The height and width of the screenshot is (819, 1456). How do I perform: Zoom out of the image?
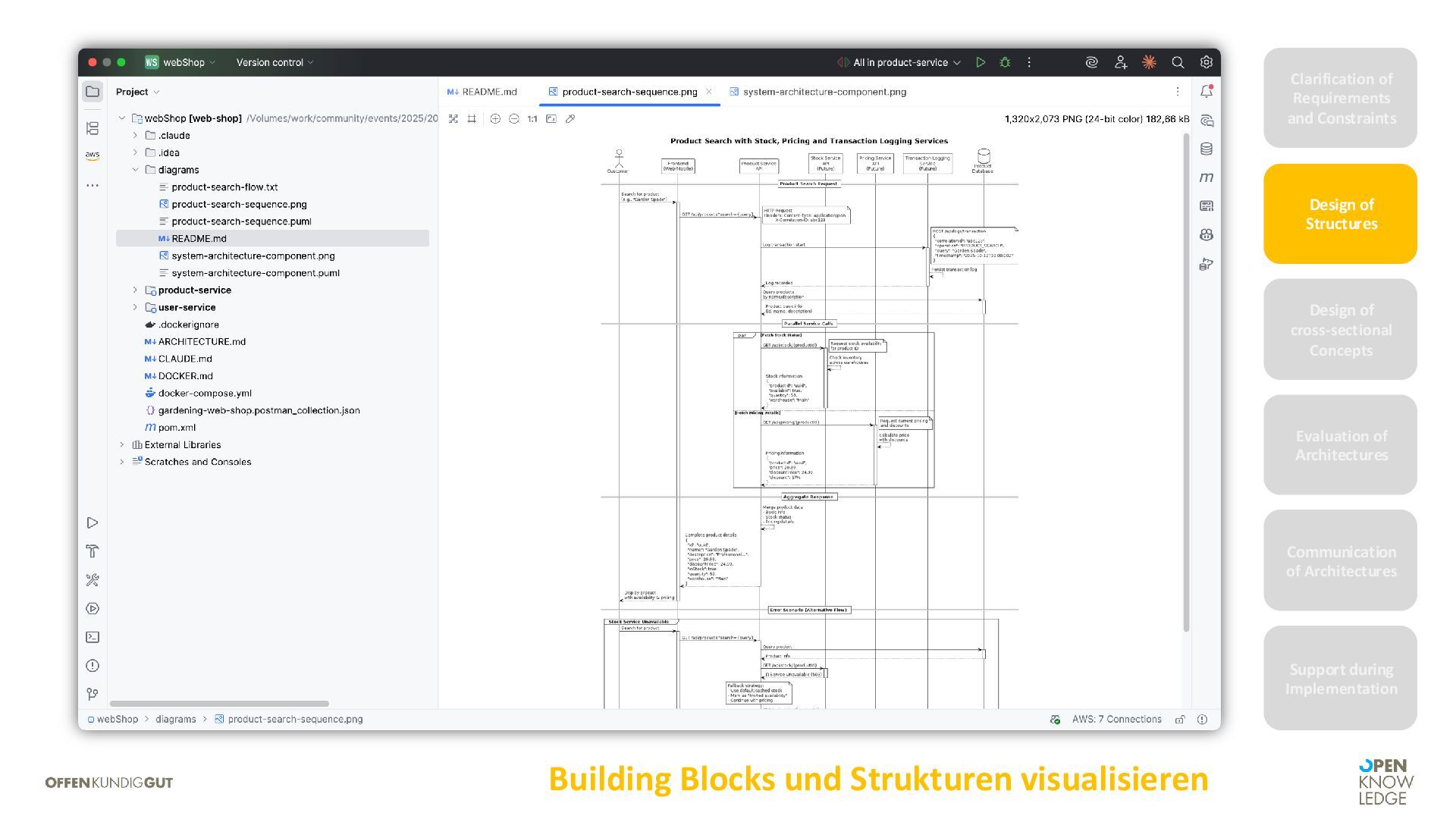pyautogui.click(x=514, y=119)
